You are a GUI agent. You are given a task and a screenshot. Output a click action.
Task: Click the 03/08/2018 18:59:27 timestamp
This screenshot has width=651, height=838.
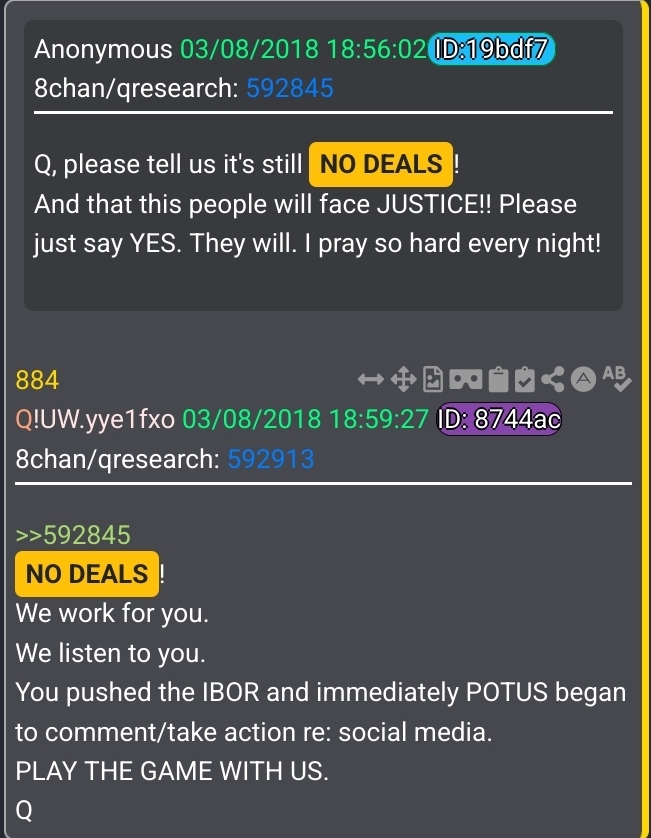point(306,420)
